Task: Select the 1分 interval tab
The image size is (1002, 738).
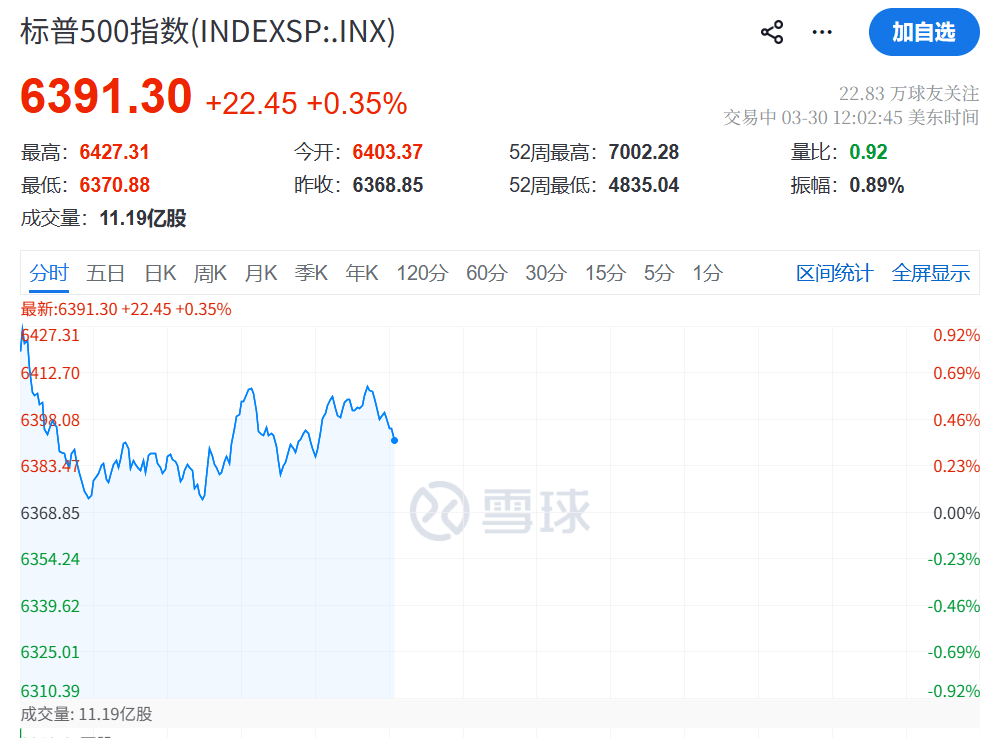Action: (x=707, y=273)
